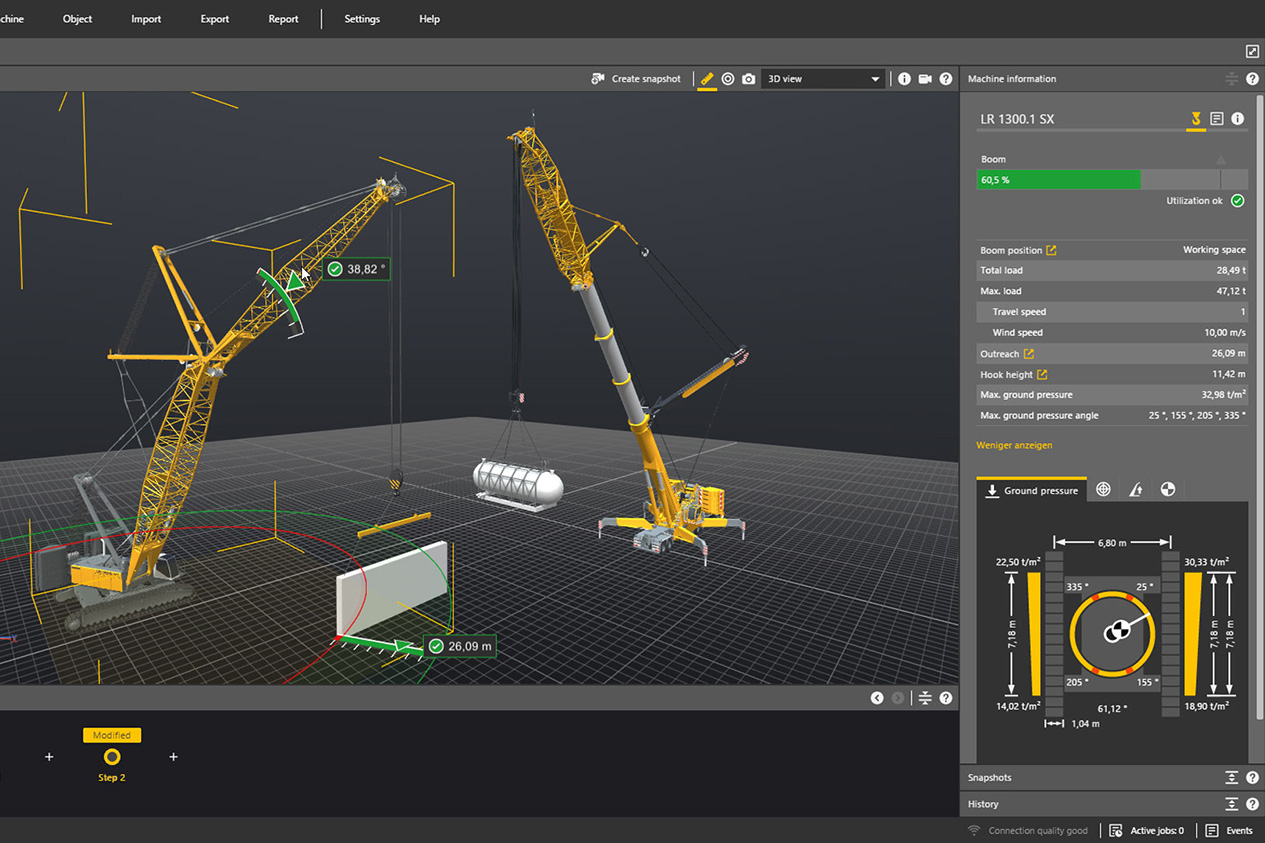Open the document list icon next to LR 1300.1 SX
Viewport: 1265px width, 843px height.
[1216, 119]
